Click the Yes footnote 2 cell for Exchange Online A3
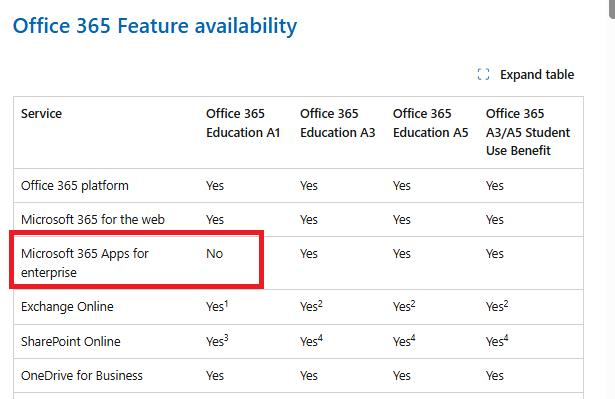This screenshot has height=399, width=615. pos(311,306)
